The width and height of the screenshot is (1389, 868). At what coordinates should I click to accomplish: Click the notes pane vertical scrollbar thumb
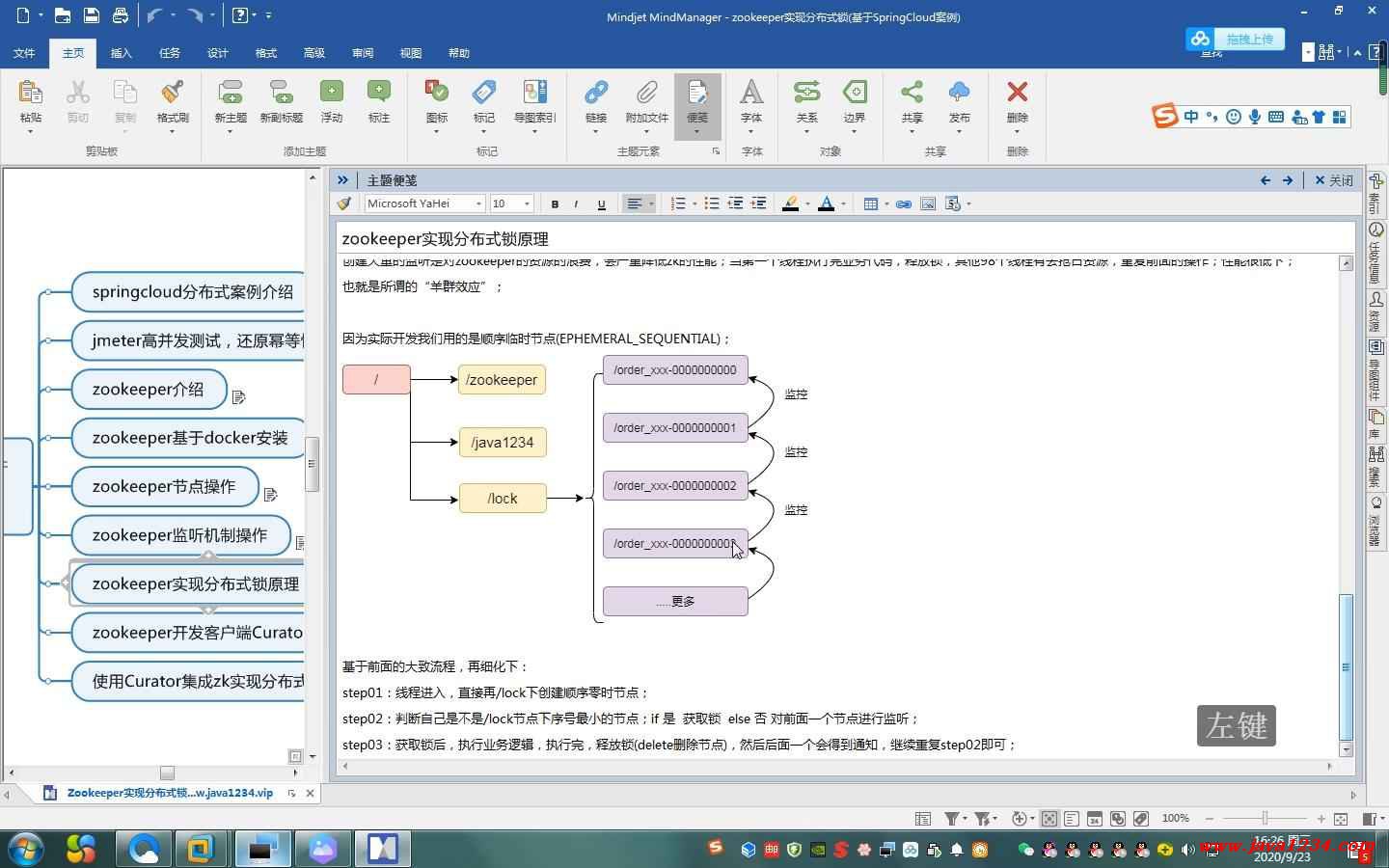tap(1347, 666)
